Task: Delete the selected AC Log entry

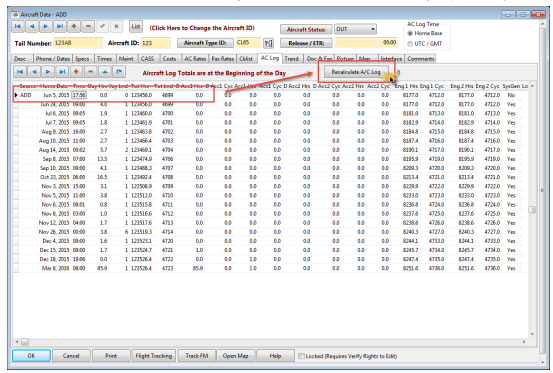Action: click(91, 72)
